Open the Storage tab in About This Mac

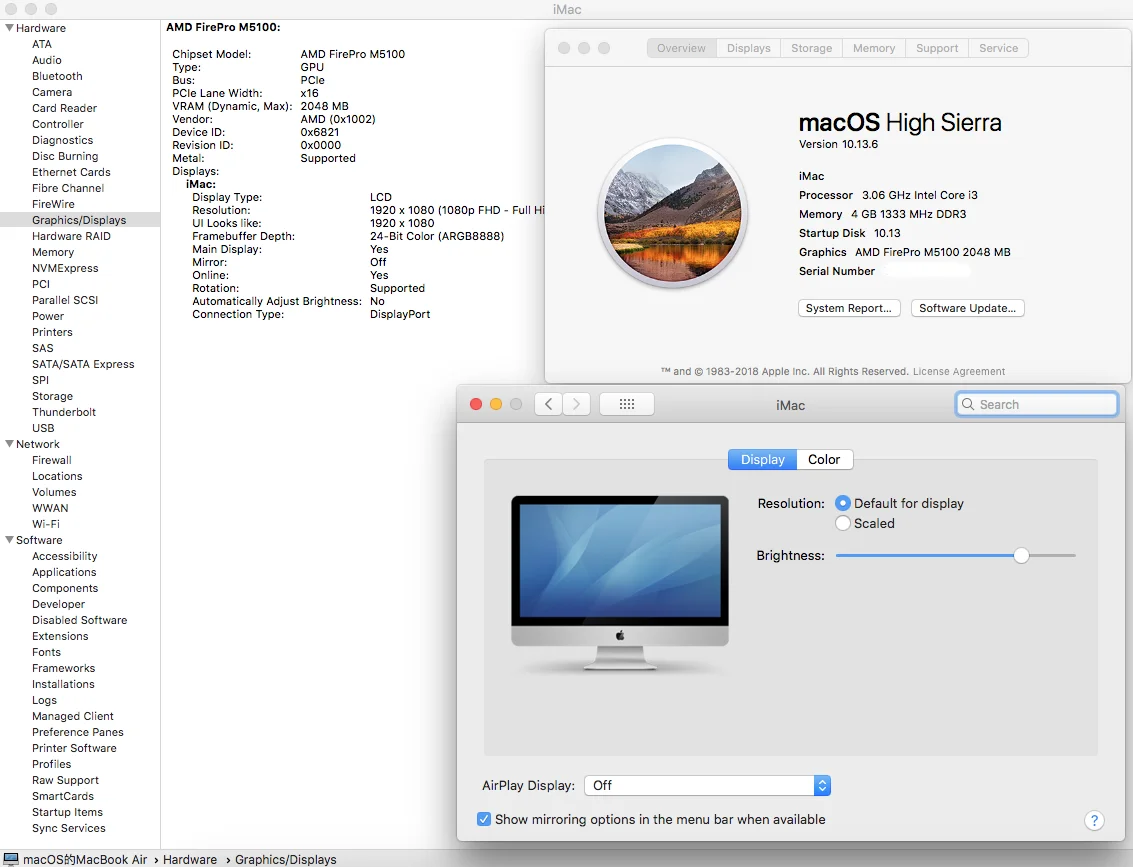point(811,48)
